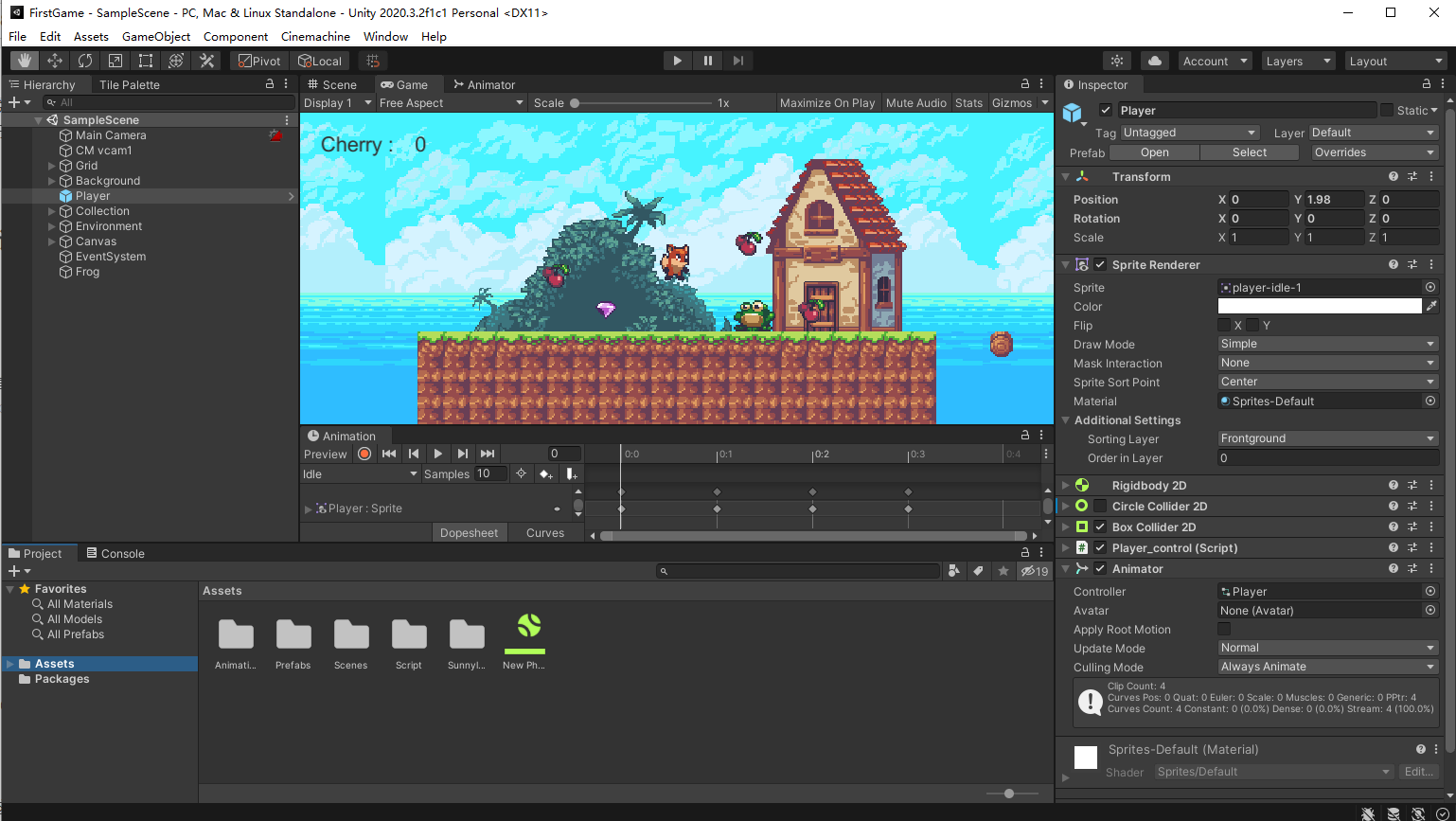Add keyframe in Animation window

(546, 473)
